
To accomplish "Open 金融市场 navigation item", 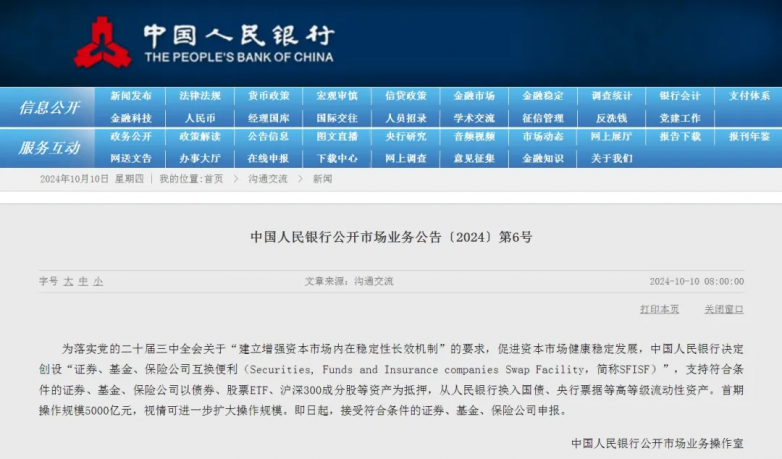I will coord(474,96).
